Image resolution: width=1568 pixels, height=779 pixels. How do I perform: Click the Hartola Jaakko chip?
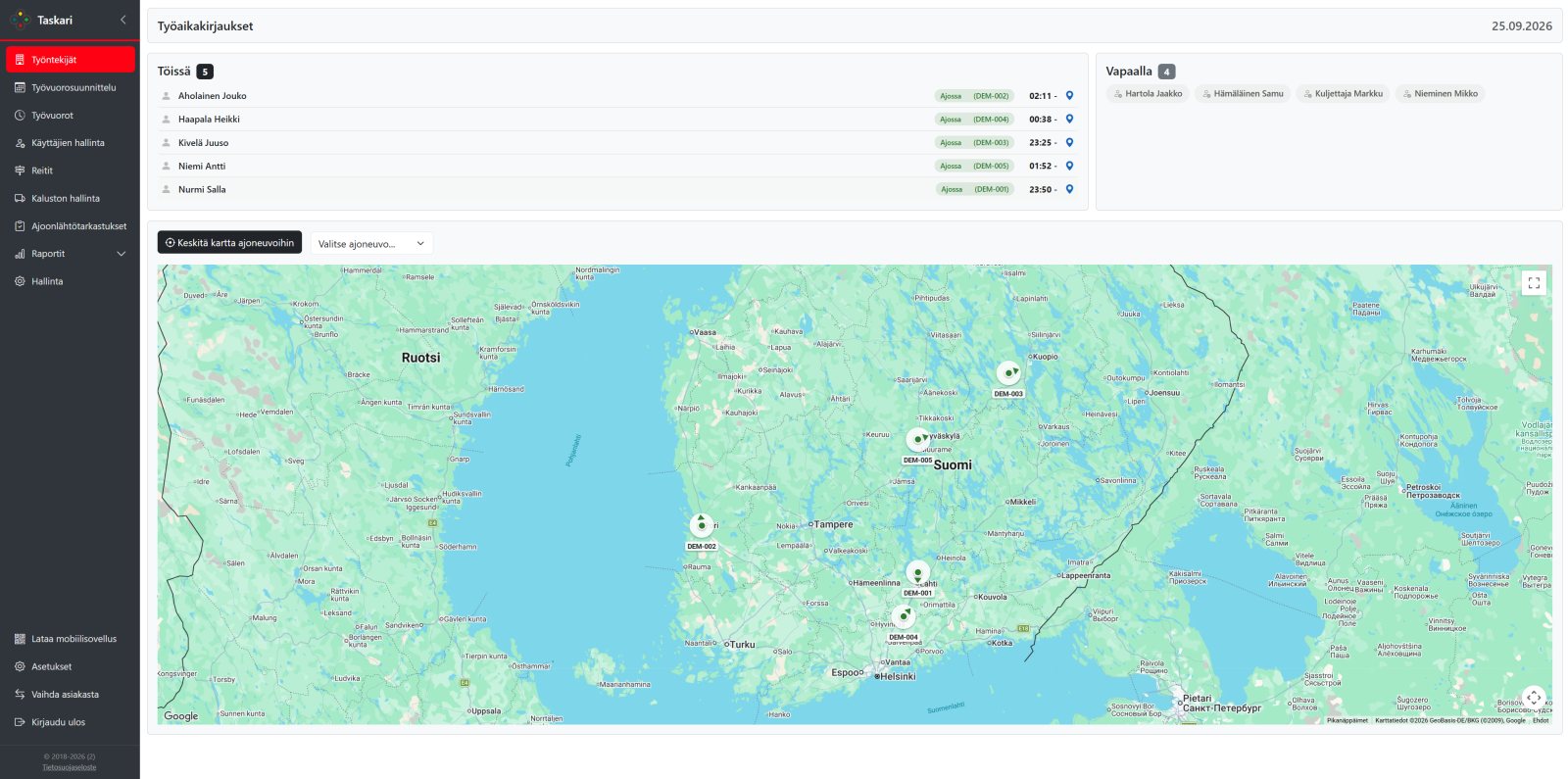1148,94
